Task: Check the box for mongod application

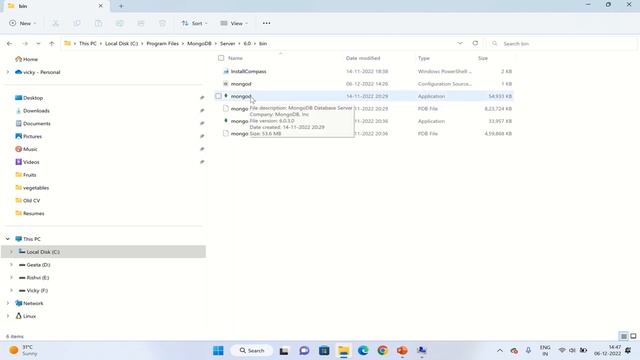Action: click(218, 96)
